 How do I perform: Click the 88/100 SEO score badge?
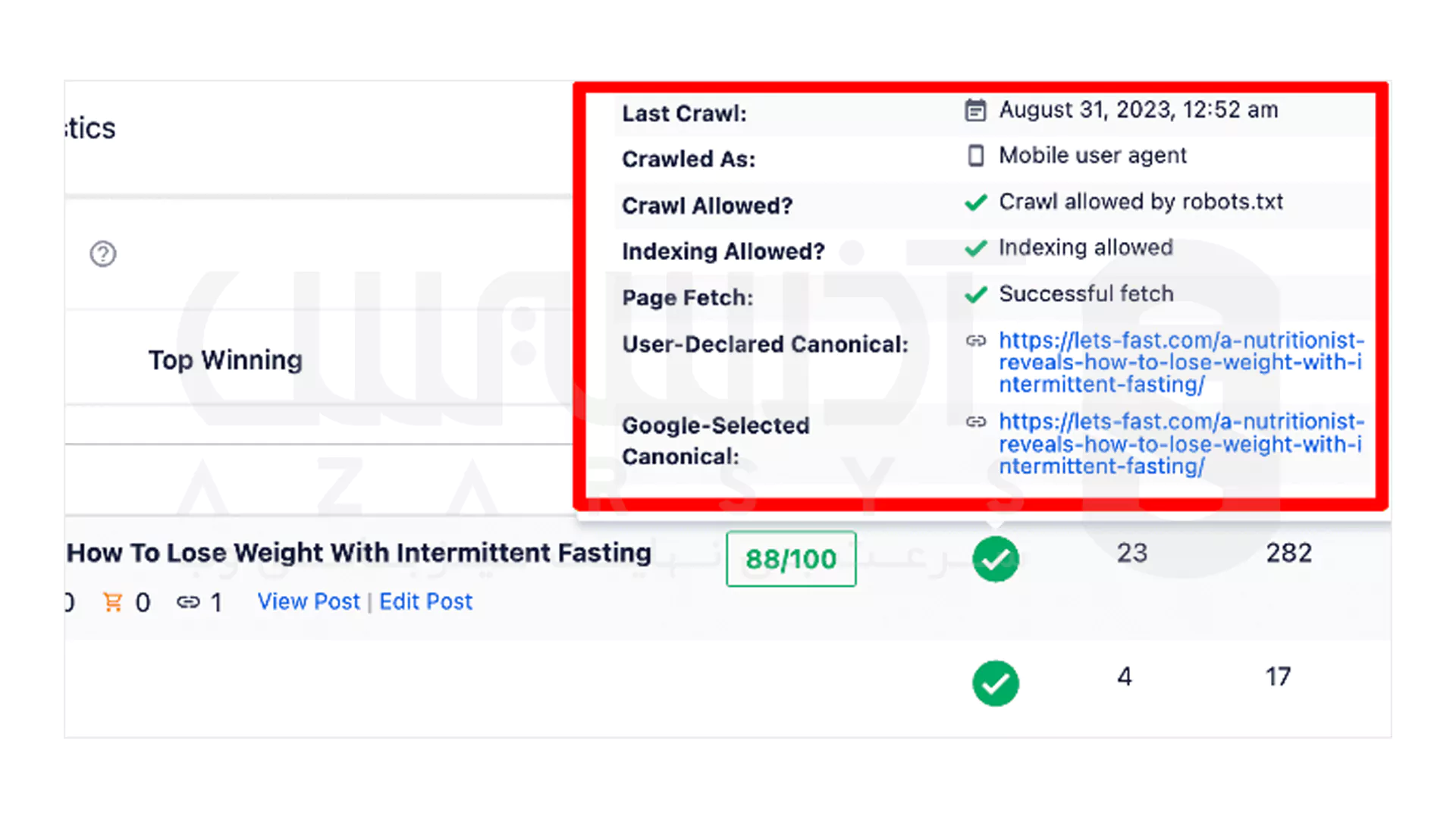pyautogui.click(x=790, y=559)
